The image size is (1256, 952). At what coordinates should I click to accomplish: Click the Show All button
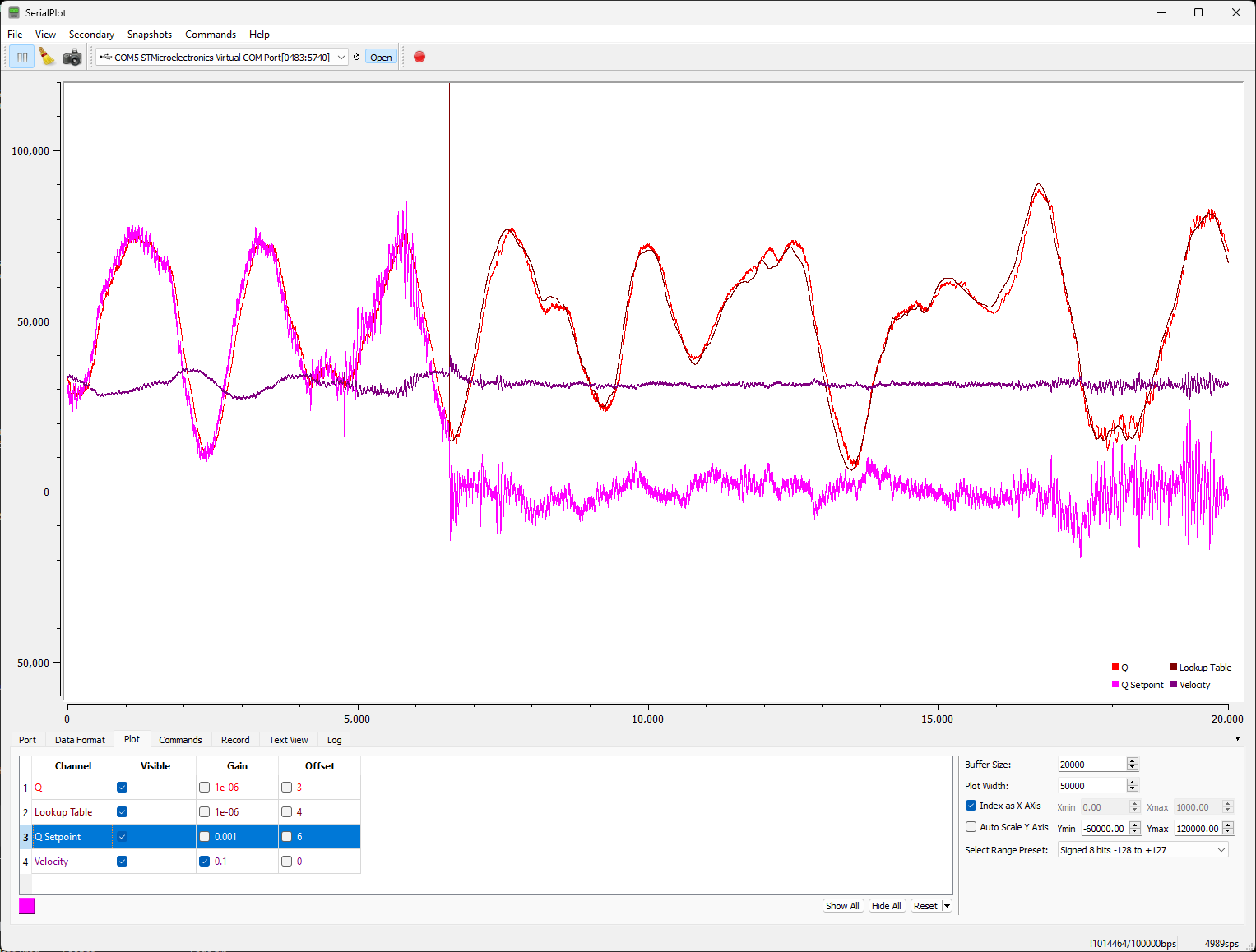pyautogui.click(x=842, y=905)
